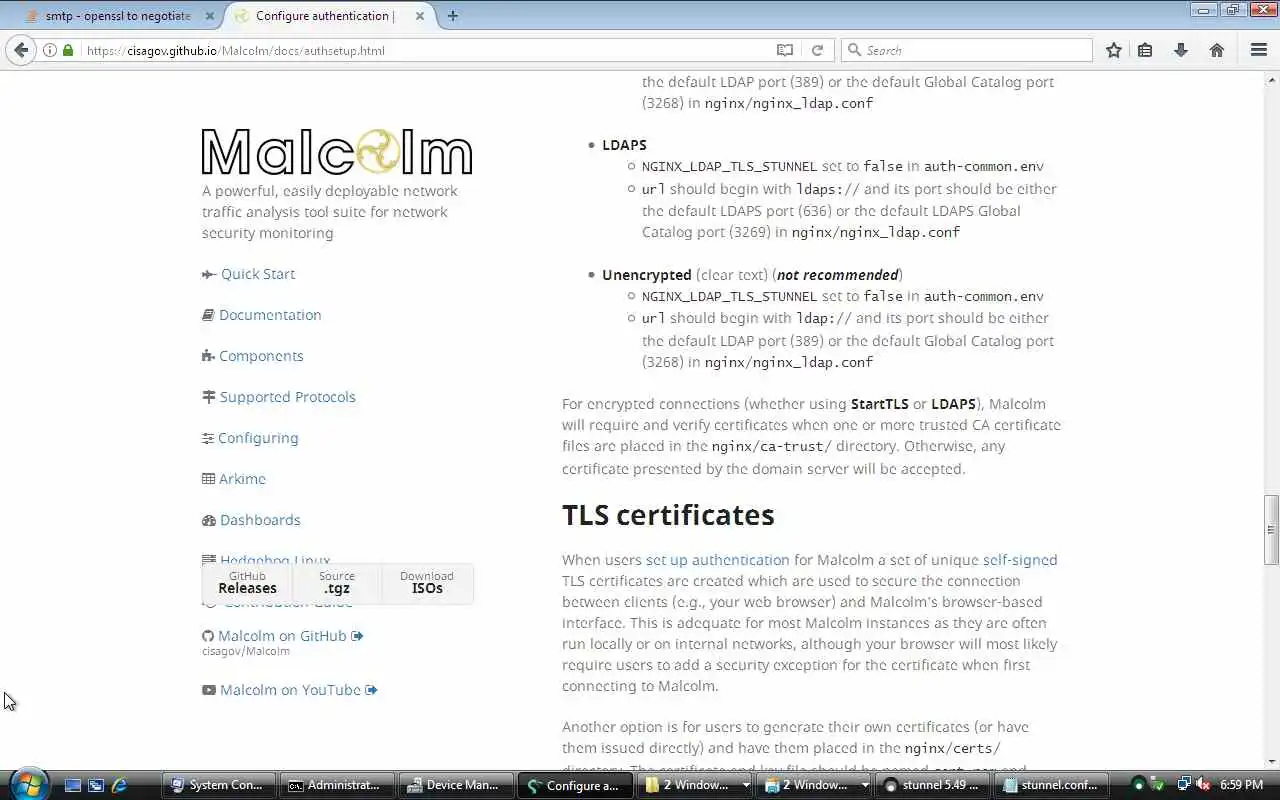Launch Internet Explorer from quick launch

[x=119, y=785]
